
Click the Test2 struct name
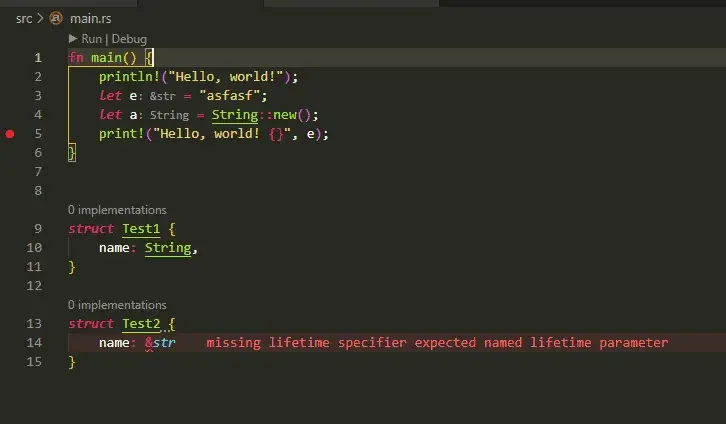point(141,324)
